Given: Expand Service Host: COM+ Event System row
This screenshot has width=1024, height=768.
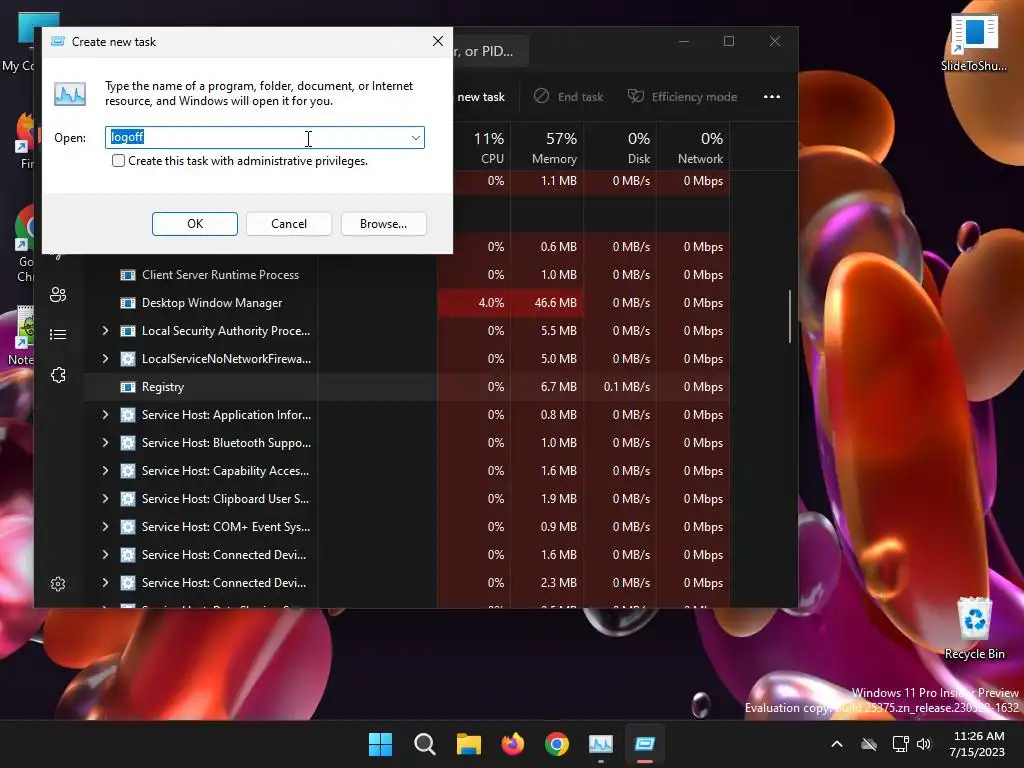Looking at the screenshot, I should tap(105, 527).
